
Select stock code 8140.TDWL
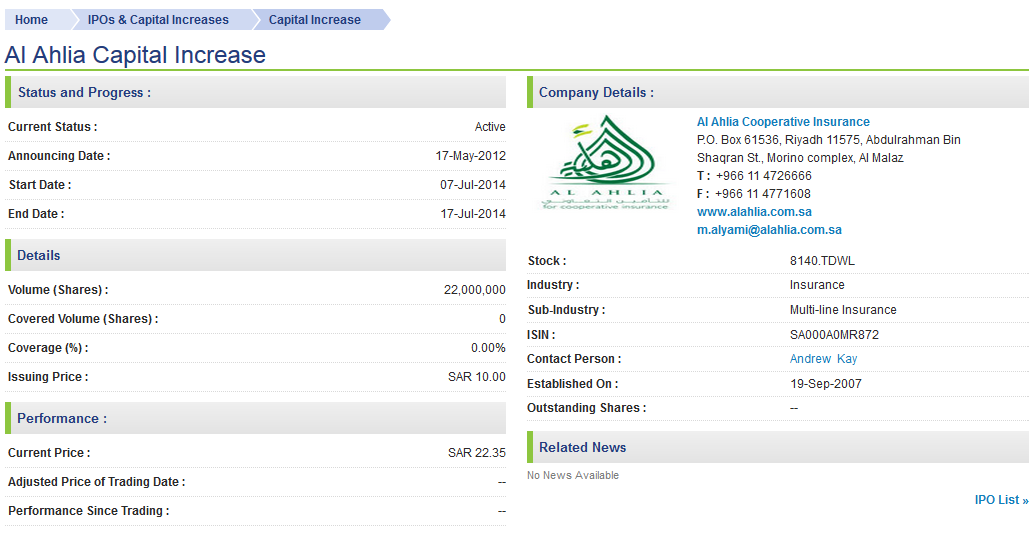click(x=822, y=261)
